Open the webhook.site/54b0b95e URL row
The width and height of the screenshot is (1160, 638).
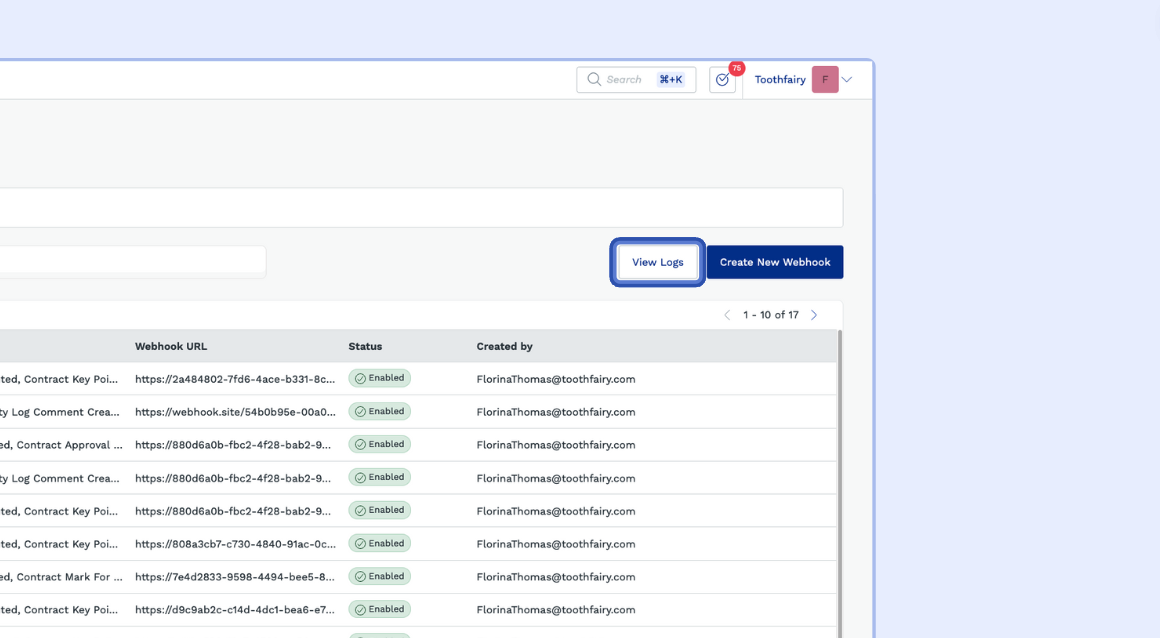235,412
